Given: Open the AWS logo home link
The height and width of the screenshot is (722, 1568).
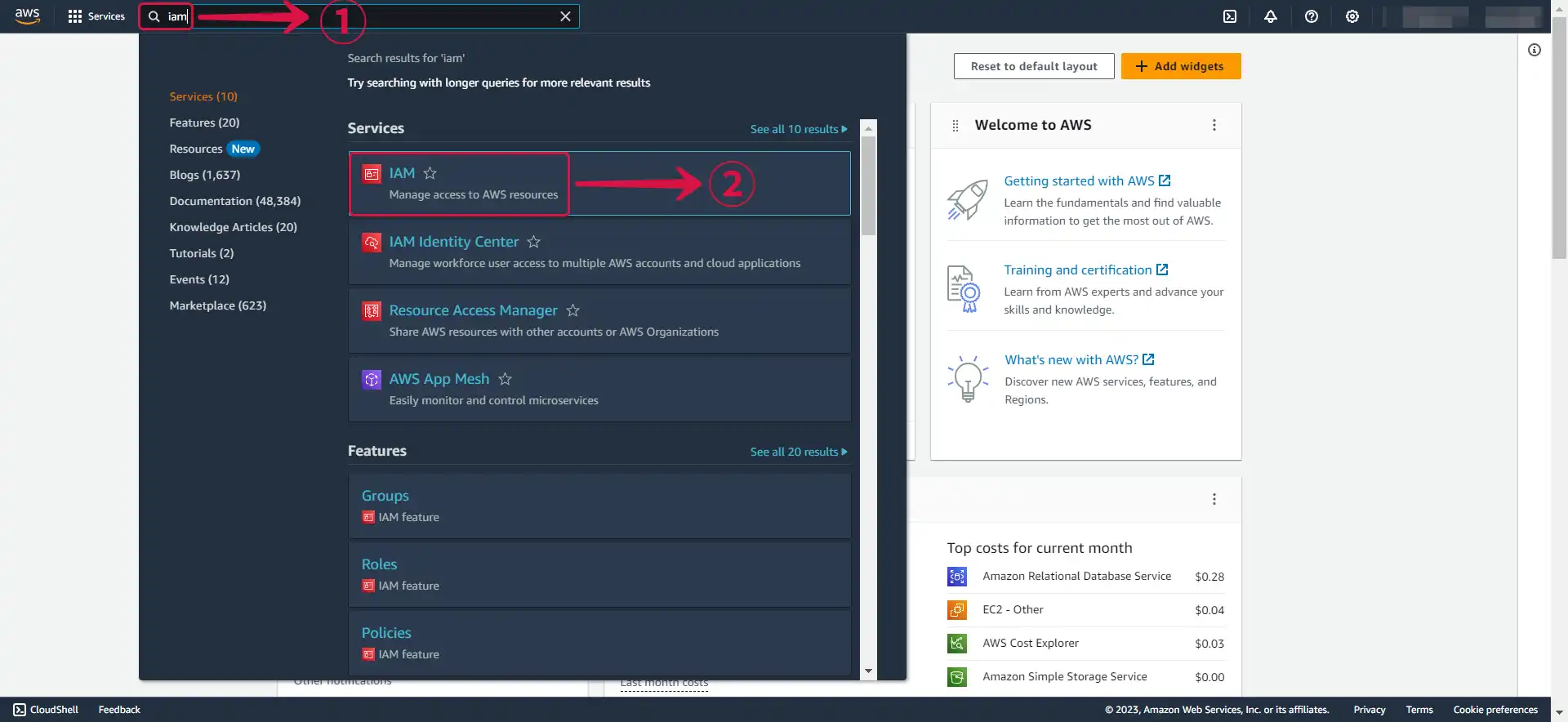Looking at the screenshot, I should pyautogui.click(x=27, y=16).
